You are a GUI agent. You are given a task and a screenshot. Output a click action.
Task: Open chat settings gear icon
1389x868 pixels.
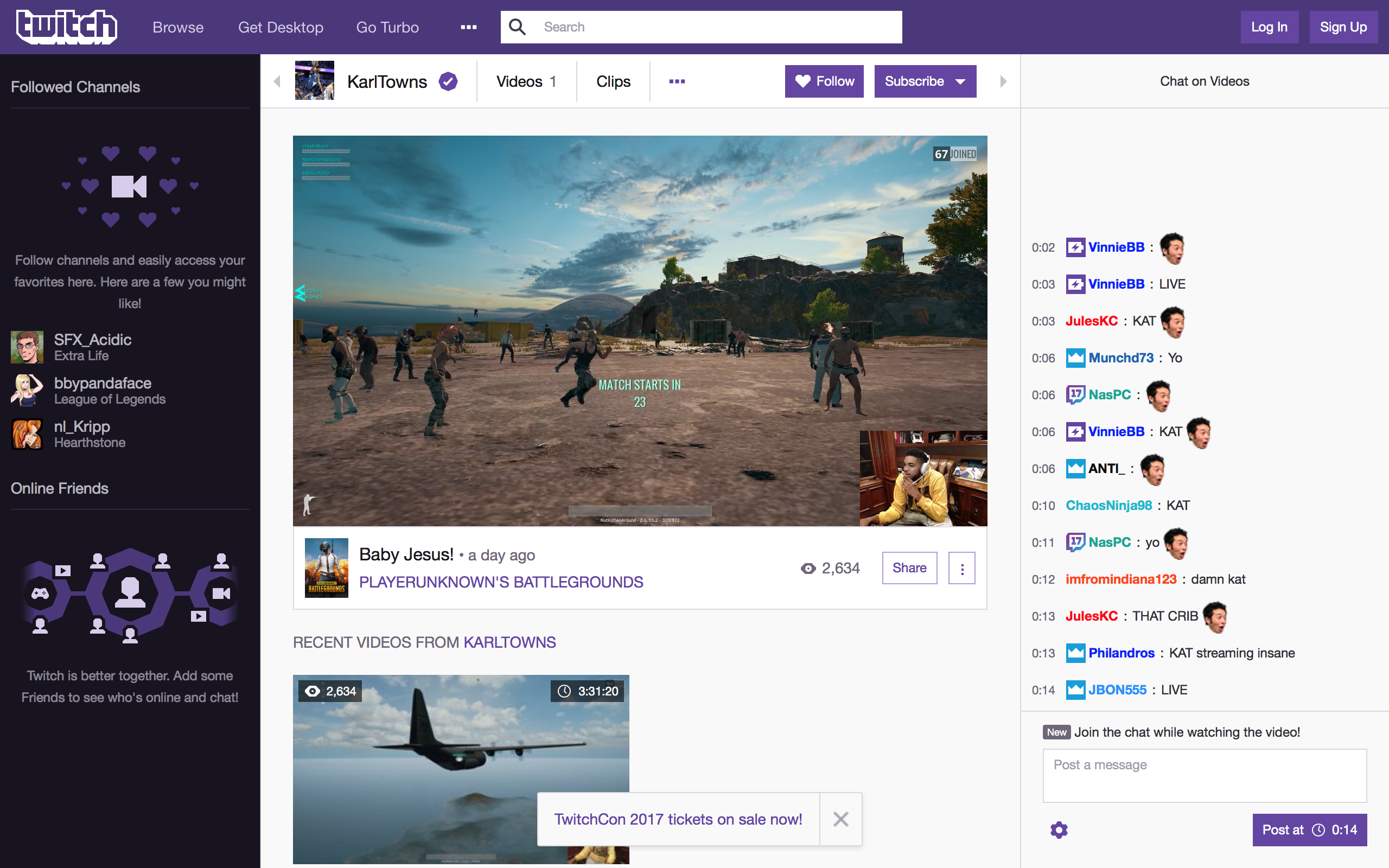coord(1059,830)
